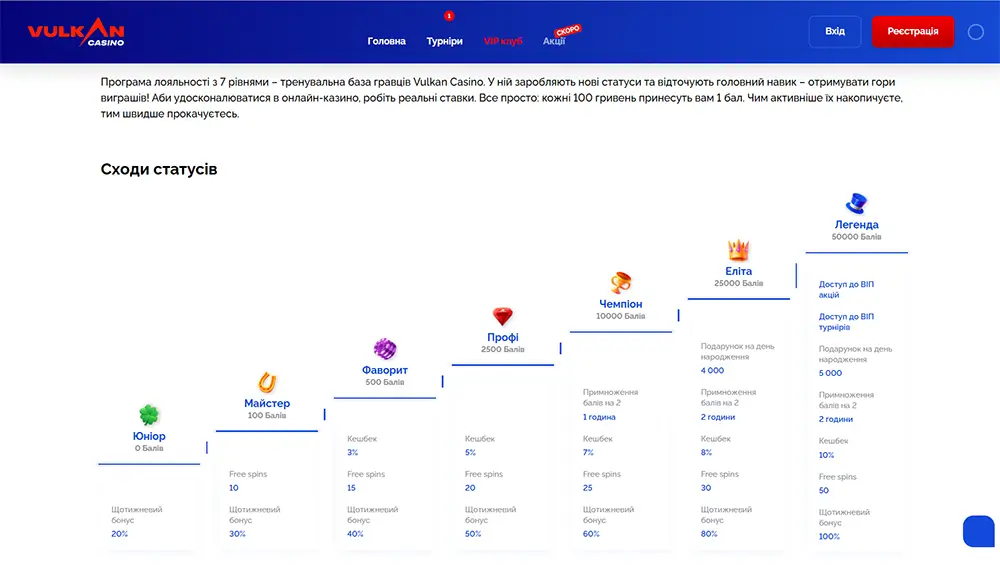Screen dimensions: 1000x571
Task: Click the Доступ до ВІП акцій link
Action: [845, 290]
